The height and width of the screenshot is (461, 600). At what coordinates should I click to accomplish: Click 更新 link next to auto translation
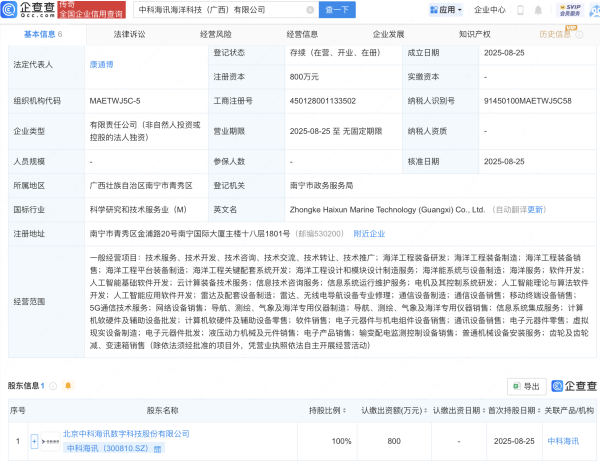[x=536, y=210]
